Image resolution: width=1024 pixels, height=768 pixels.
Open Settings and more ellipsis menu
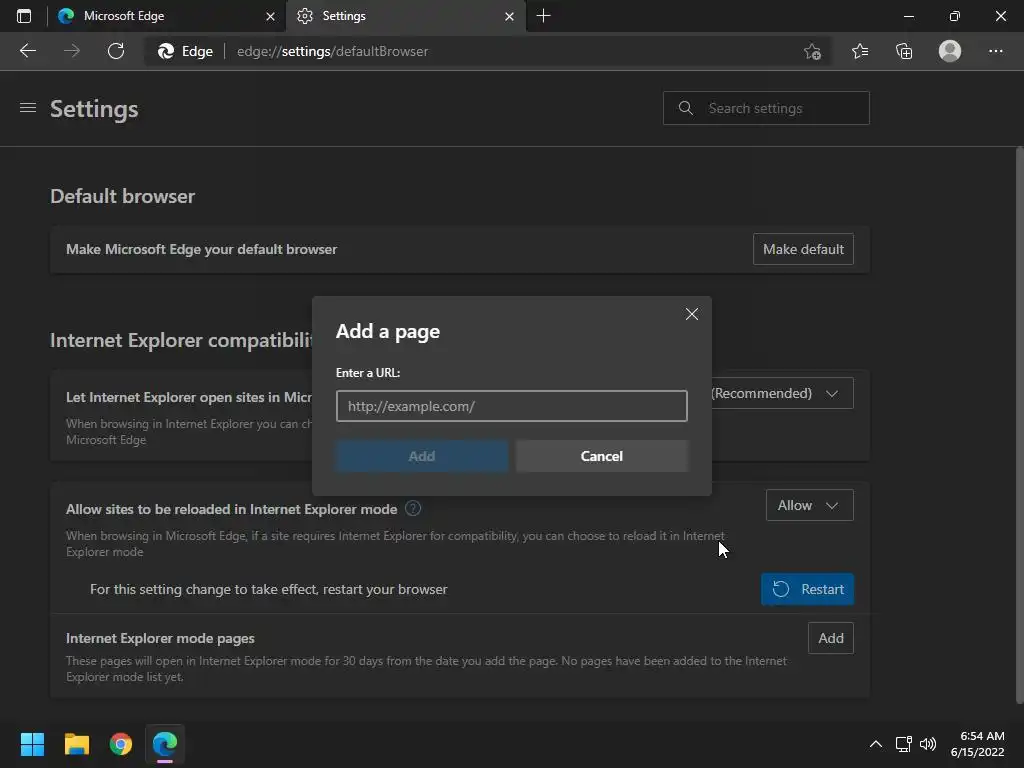(995, 51)
